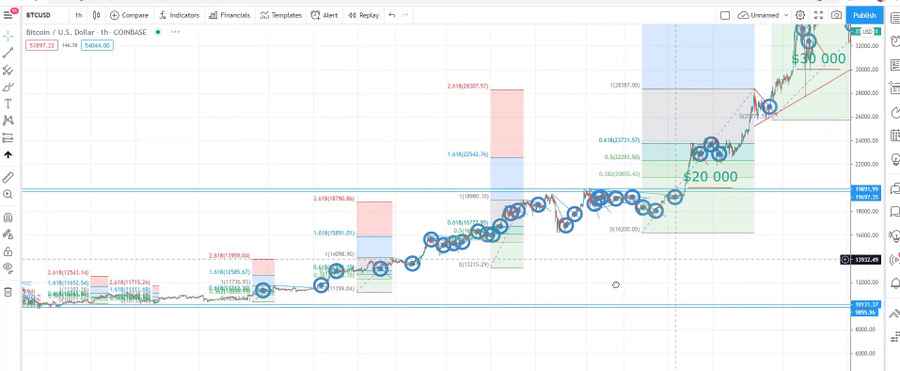Select the crosshair cursor tool

pyautogui.click(x=8, y=36)
